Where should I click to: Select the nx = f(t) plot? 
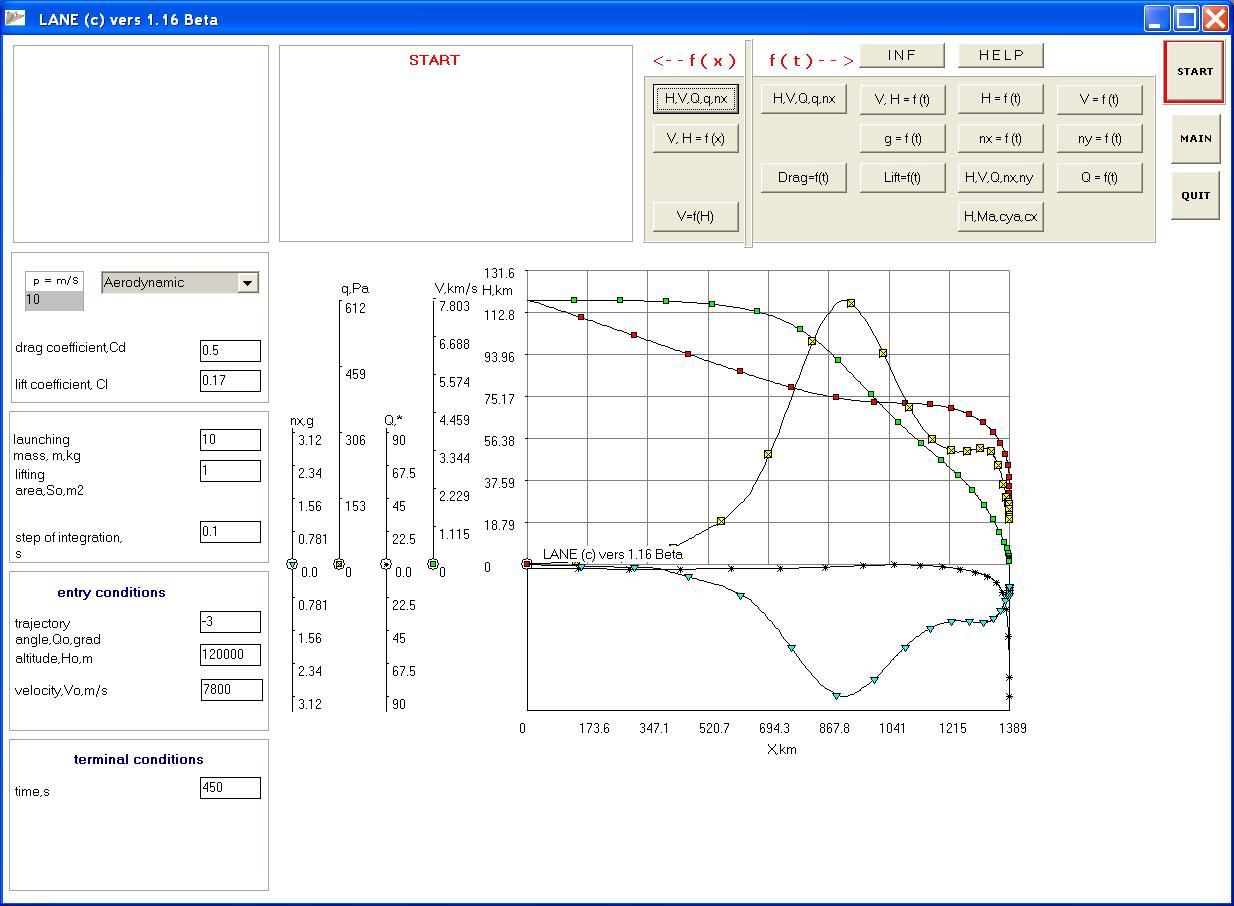[1001, 139]
